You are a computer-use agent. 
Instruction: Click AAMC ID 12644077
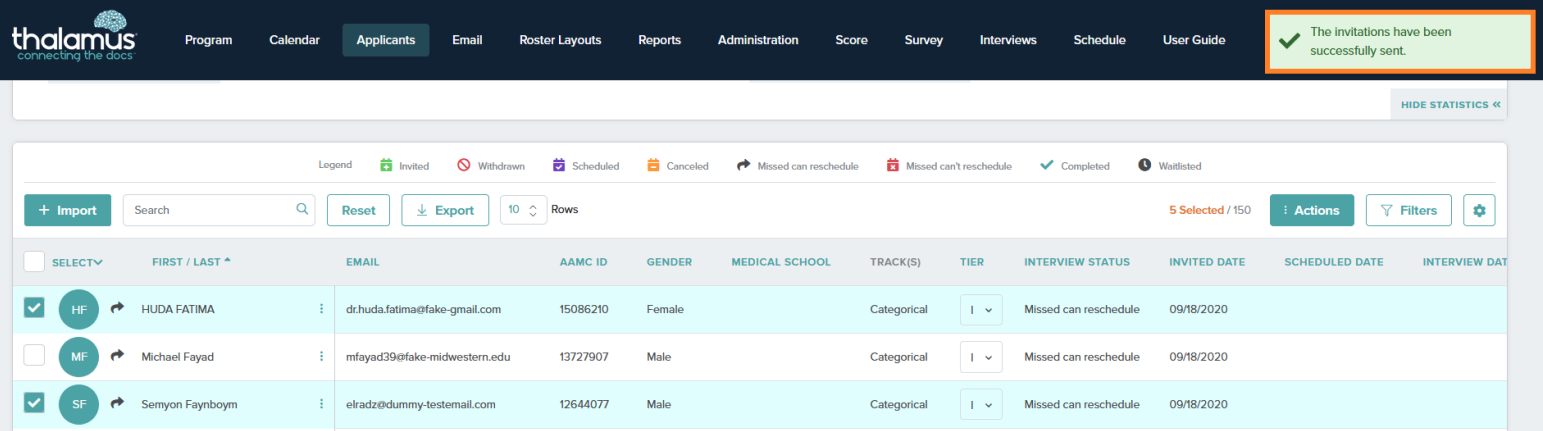coord(584,404)
